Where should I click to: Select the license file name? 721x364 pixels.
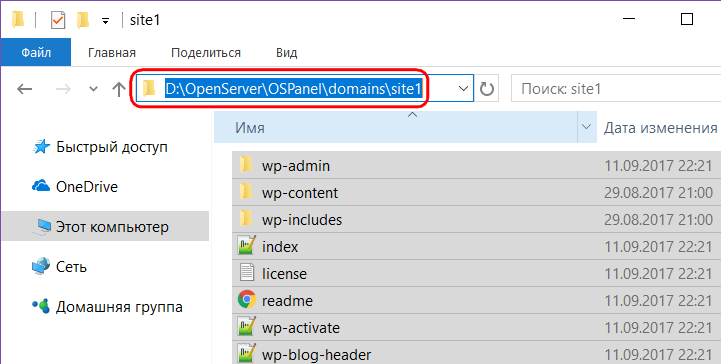284,274
